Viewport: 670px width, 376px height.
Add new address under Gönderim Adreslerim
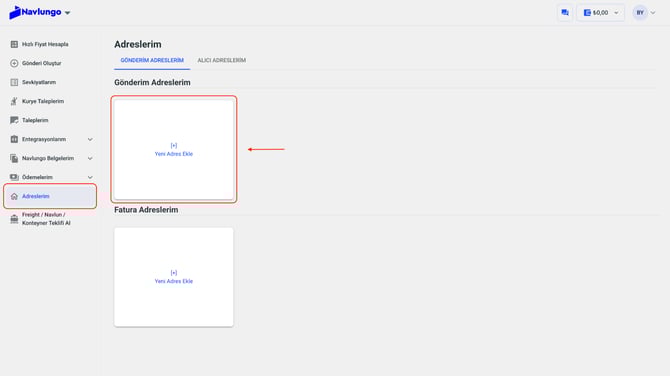coord(174,150)
